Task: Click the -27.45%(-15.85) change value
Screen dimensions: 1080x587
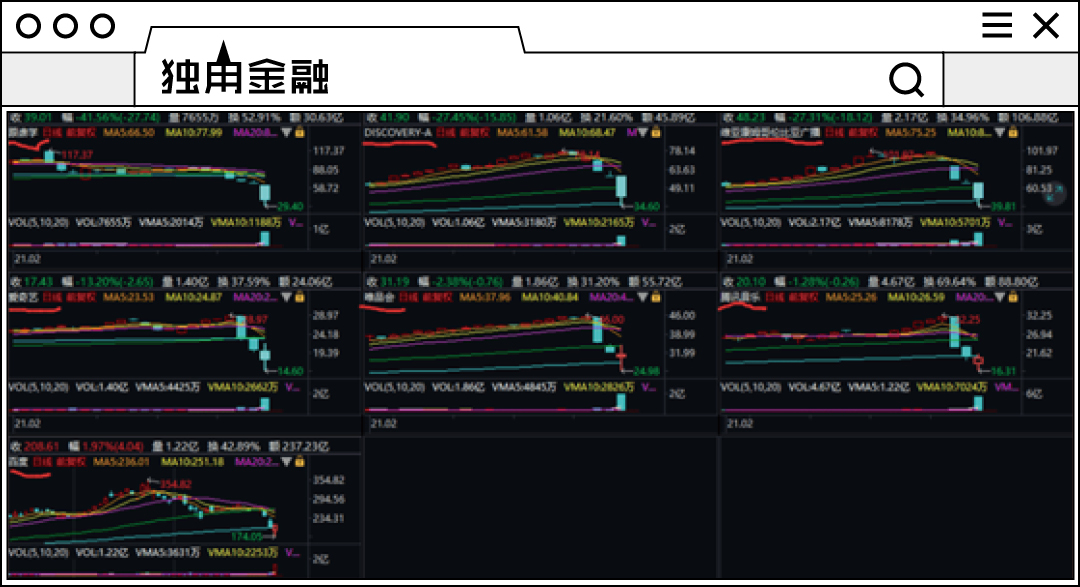Action: pyautogui.click(x=475, y=118)
